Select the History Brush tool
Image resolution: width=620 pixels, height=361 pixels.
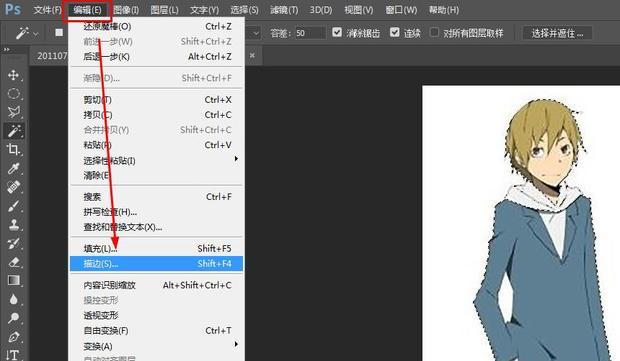pyautogui.click(x=14, y=243)
